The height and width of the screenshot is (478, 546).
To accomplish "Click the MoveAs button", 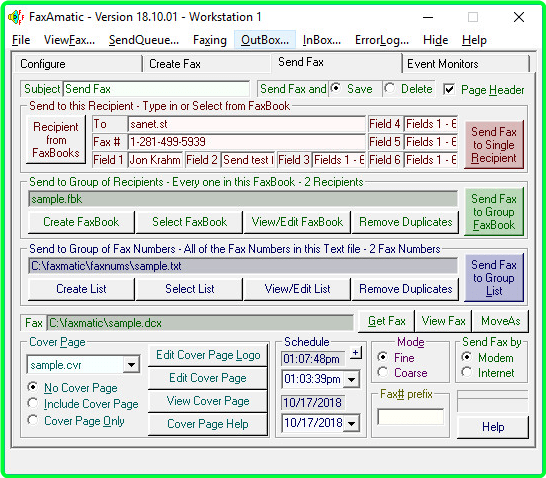I will (500, 321).
